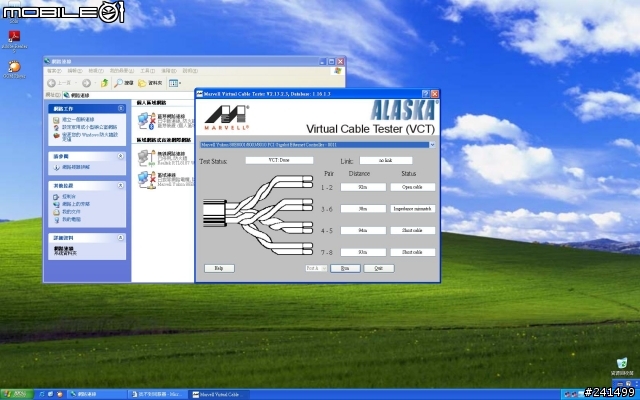Viewport: 640px width, 400px height.
Task: Open Marvell Yukon adapter selection dropdown
Action: [x=432, y=145]
